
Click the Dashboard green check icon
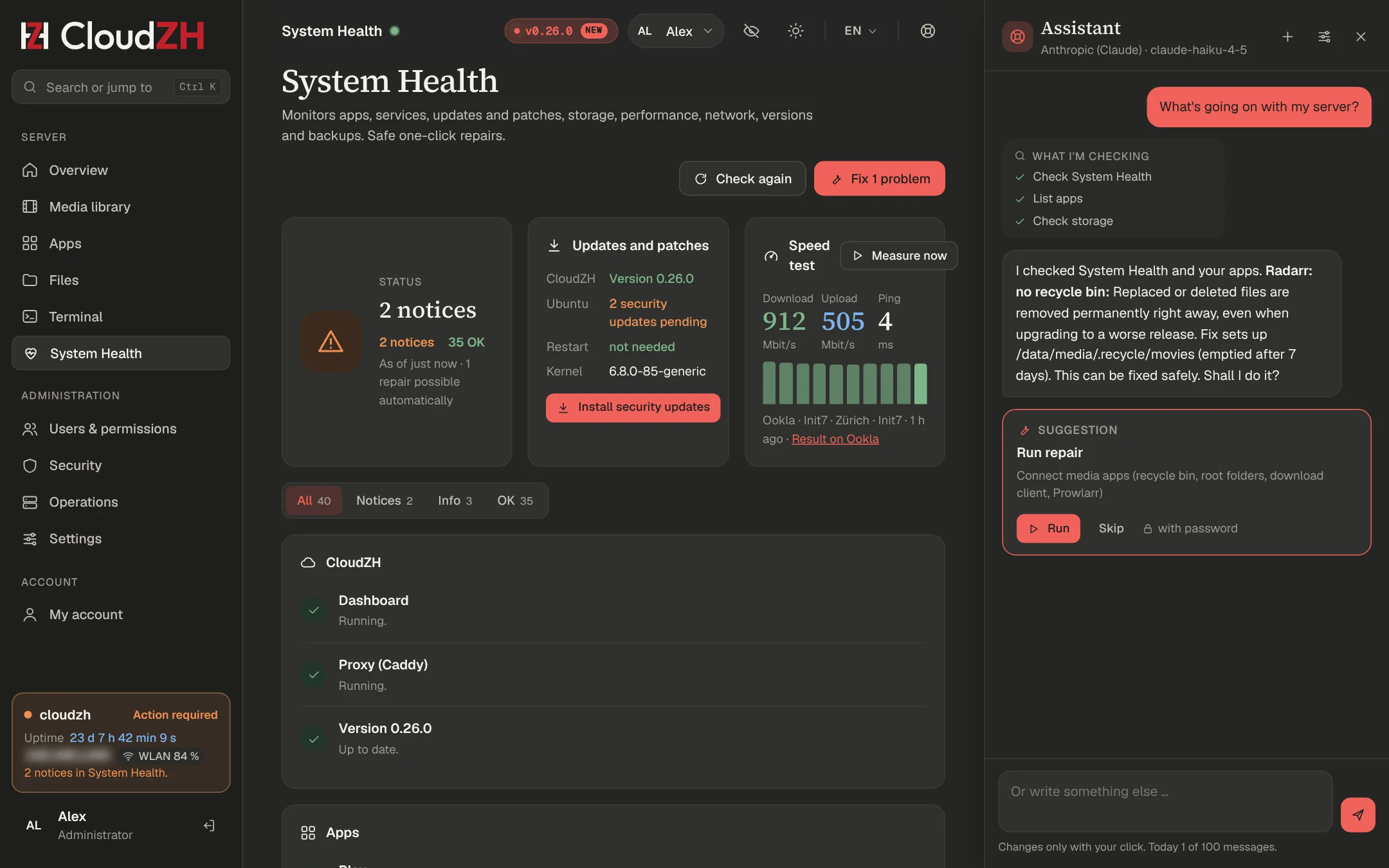[x=314, y=610]
